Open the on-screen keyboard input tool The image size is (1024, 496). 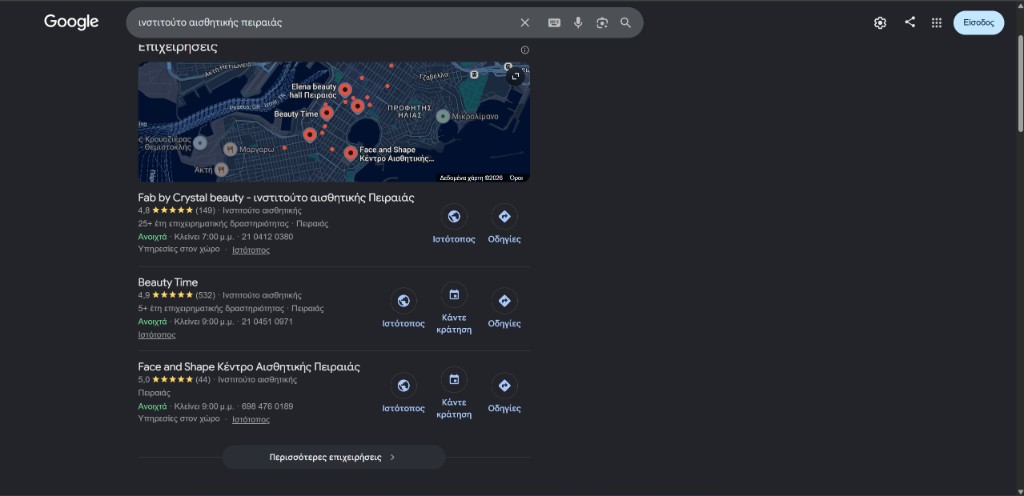(x=554, y=23)
